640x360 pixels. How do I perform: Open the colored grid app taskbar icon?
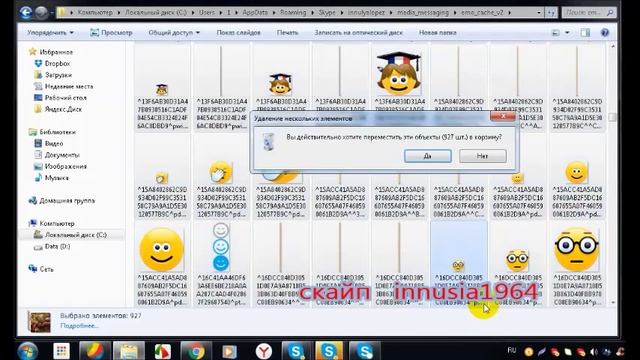coord(61,351)
